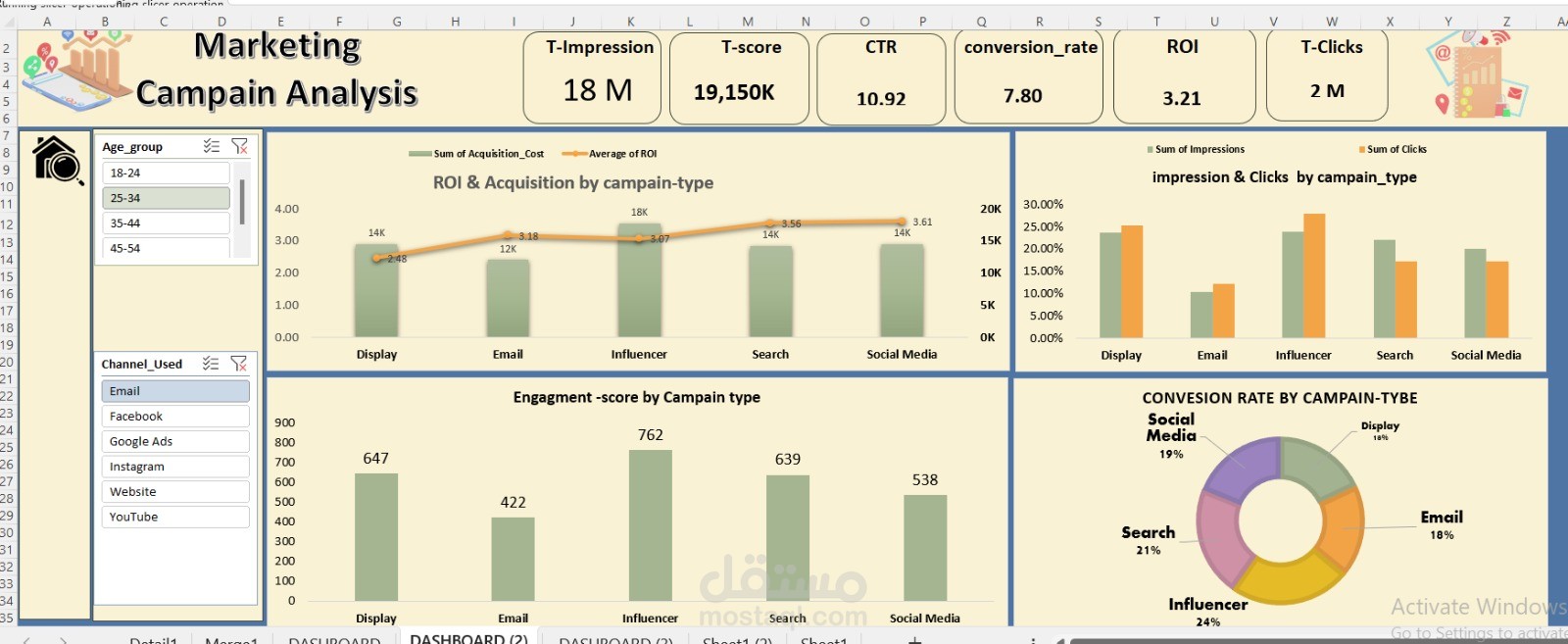Image resolution: width=1568 pixels, height=644 pixels.
Task: Toggle the Email channel filter
Action: click(x=175, y=391)
